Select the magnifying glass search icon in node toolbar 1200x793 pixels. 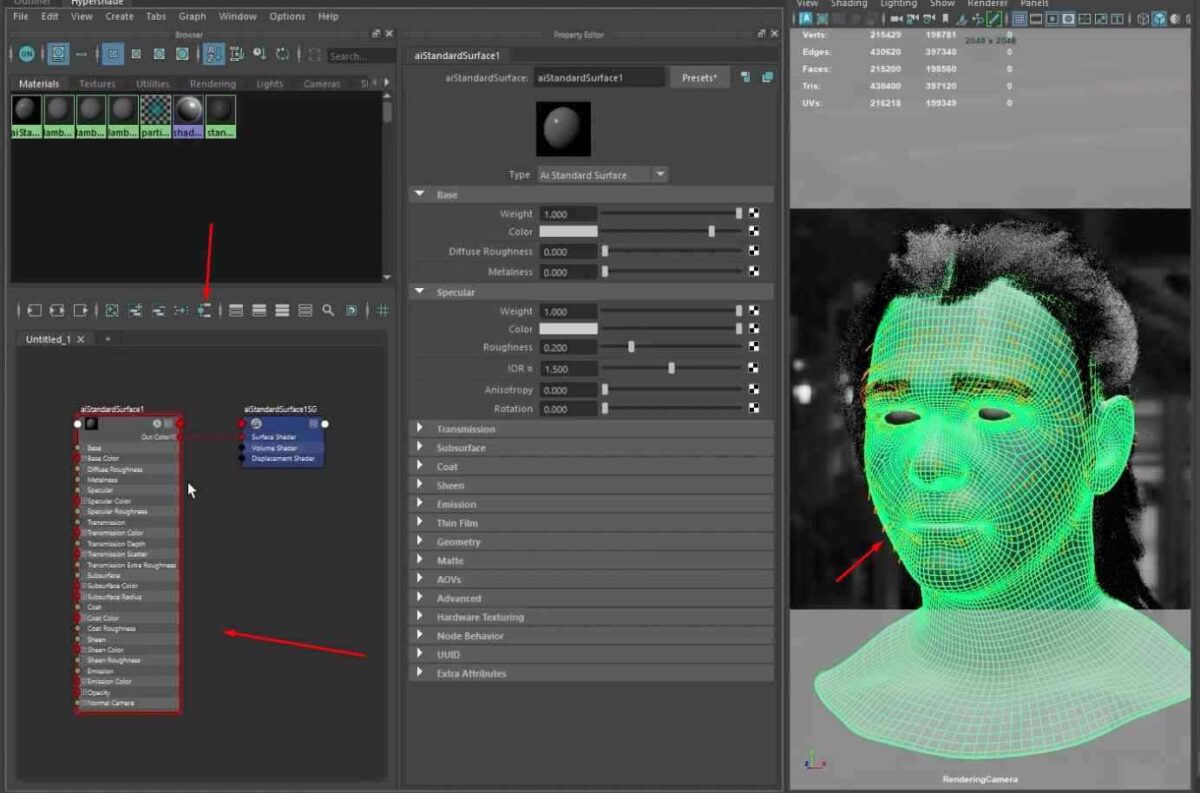[328, 310]
